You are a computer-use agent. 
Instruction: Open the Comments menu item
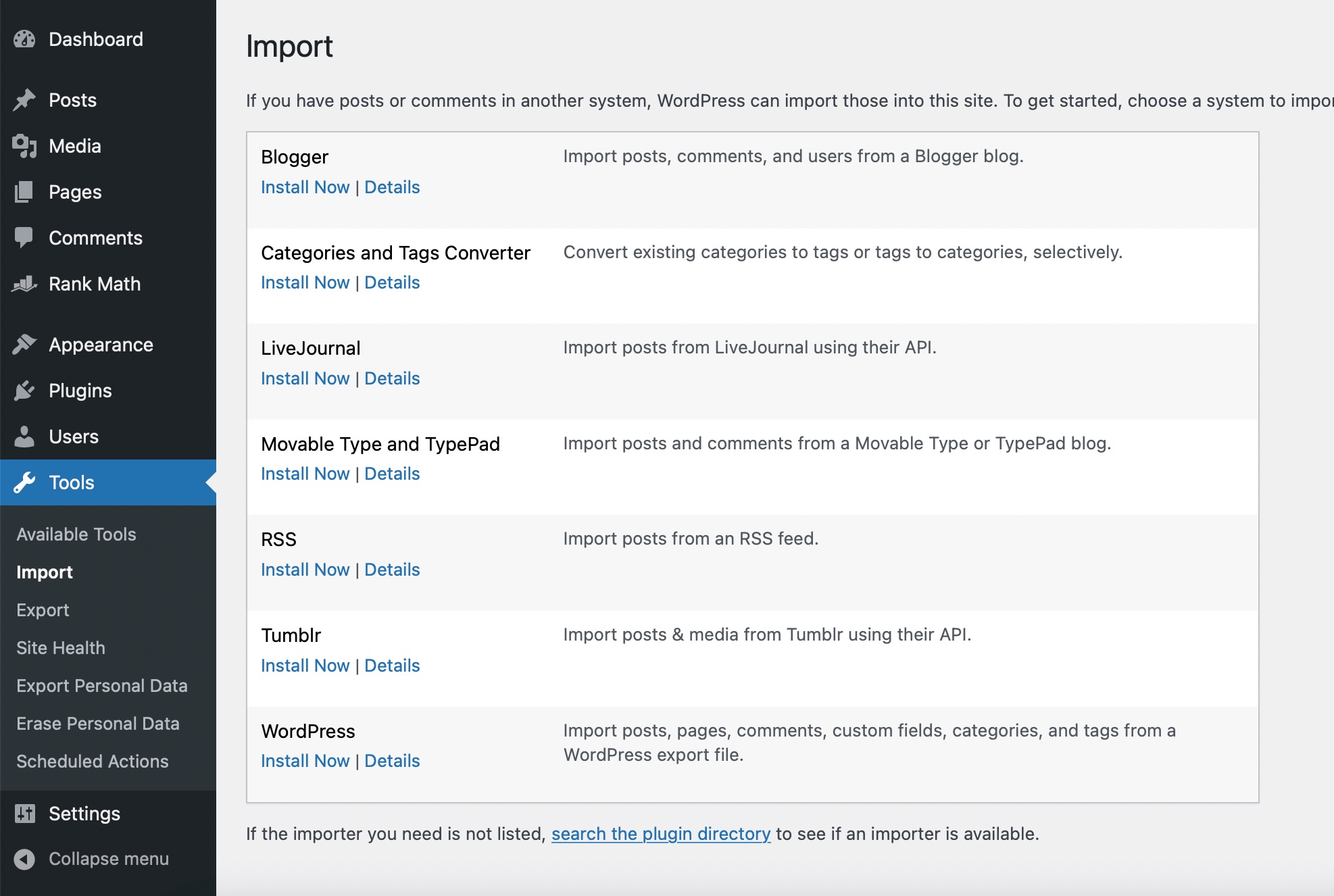click(96, 238)
